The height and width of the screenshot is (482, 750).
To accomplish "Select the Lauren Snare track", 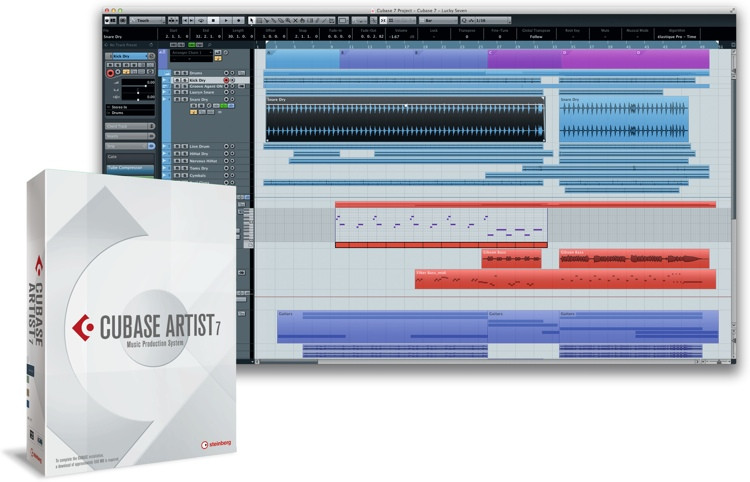I will (202, 92).
